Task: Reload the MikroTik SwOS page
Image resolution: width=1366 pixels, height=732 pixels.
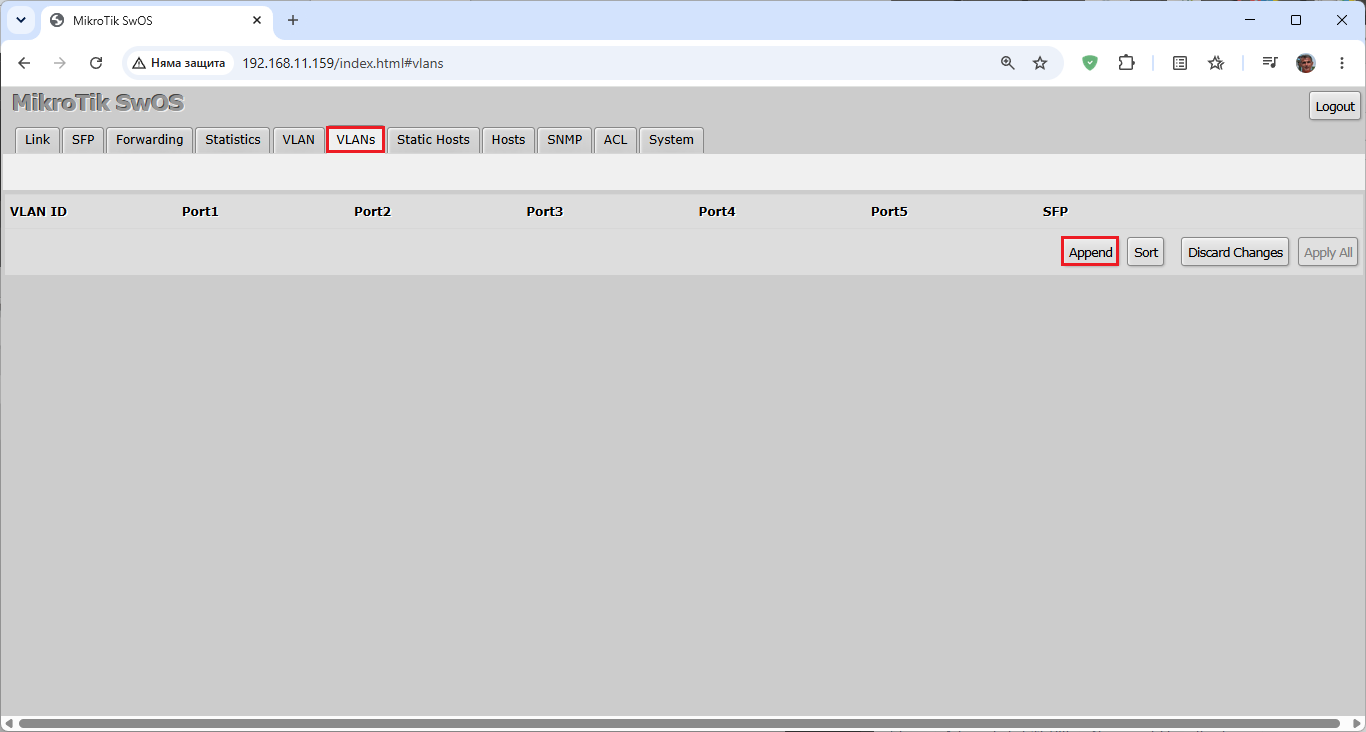Action: coord(96,63)
